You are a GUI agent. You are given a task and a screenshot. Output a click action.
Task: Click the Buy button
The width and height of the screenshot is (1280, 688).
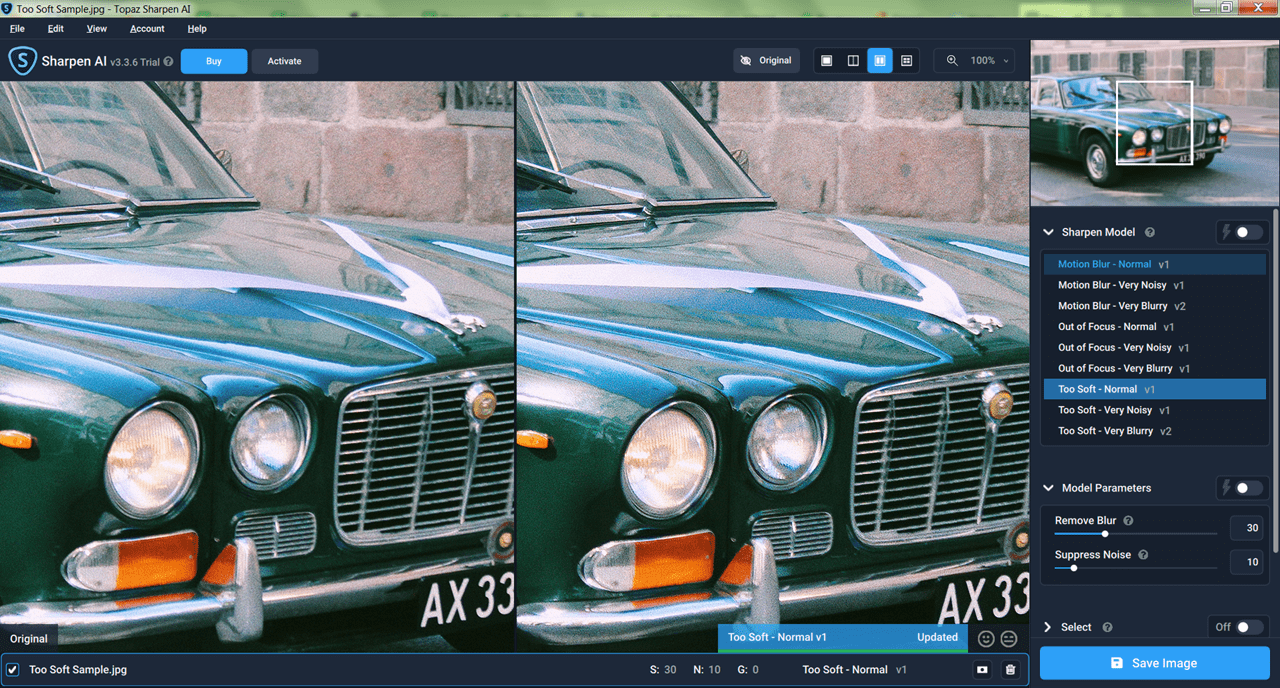click(214, 61)
